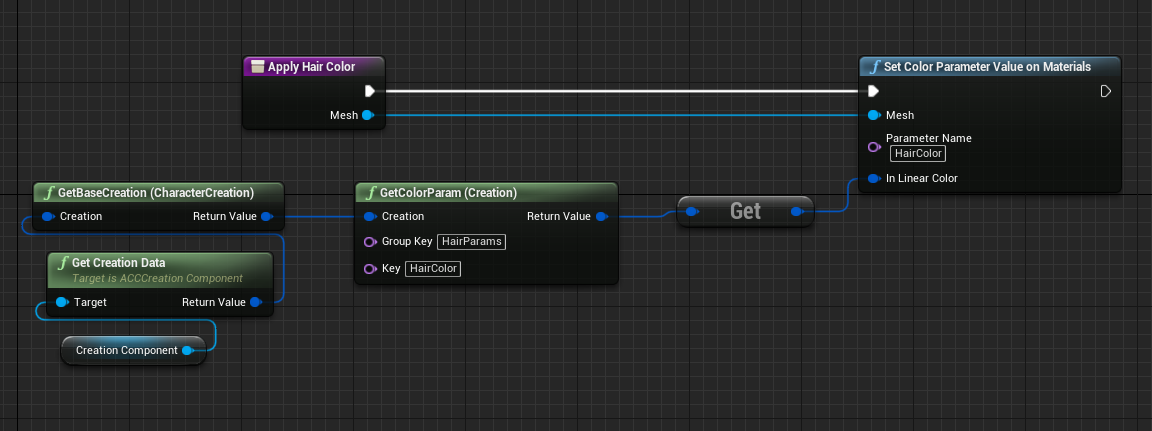
Task: Click the In Linear Color input pin
Action: click(x=874, y=179)
